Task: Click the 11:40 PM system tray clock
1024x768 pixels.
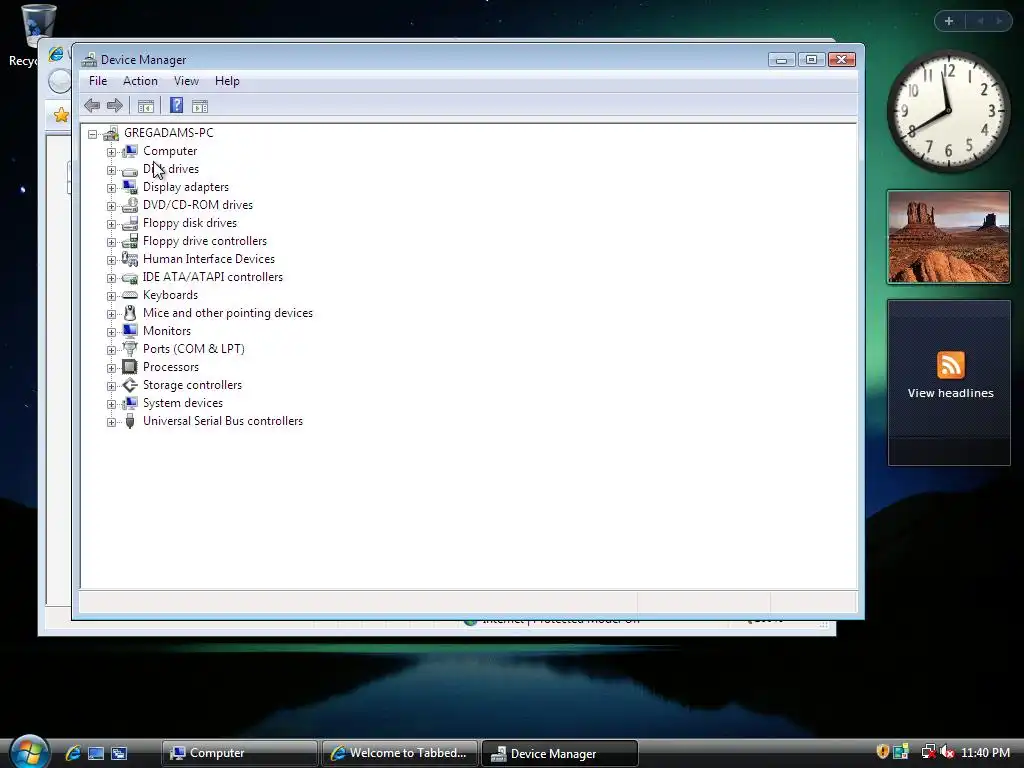Action: (985, 753)
